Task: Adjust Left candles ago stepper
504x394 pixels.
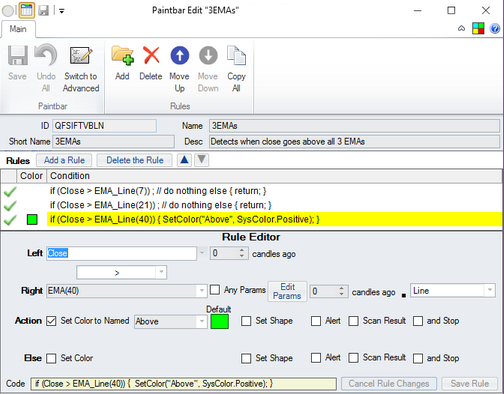Action: (242, 253)
